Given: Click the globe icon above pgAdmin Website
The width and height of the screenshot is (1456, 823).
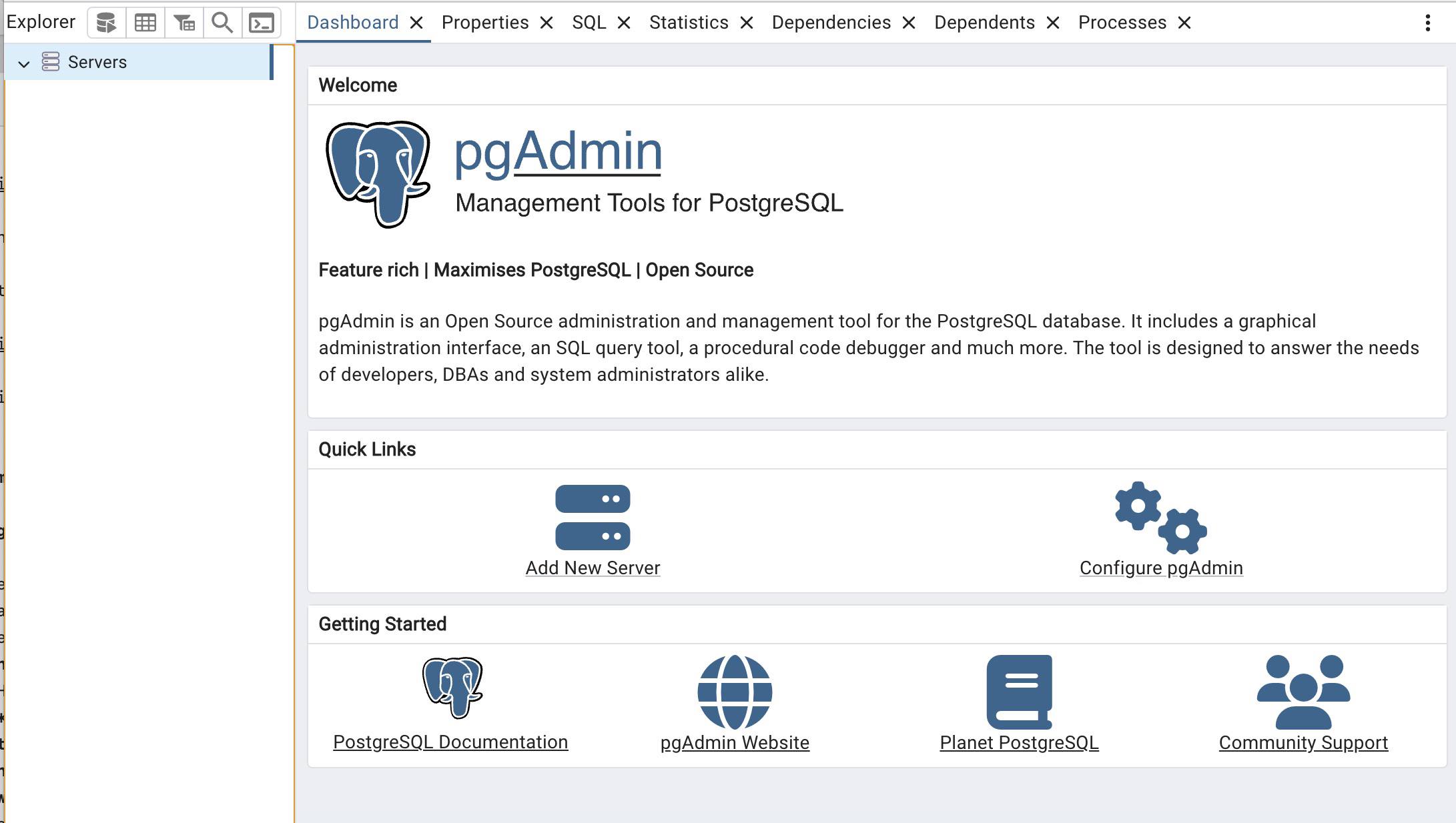Looking at the screenshot, I should click(x=734, y=692).
